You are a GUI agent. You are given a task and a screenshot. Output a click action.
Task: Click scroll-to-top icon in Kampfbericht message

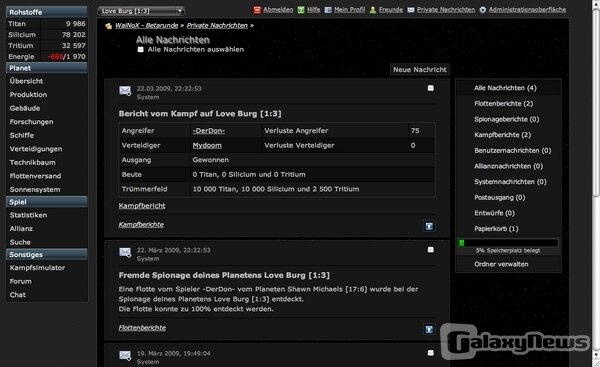coord(429,226)
